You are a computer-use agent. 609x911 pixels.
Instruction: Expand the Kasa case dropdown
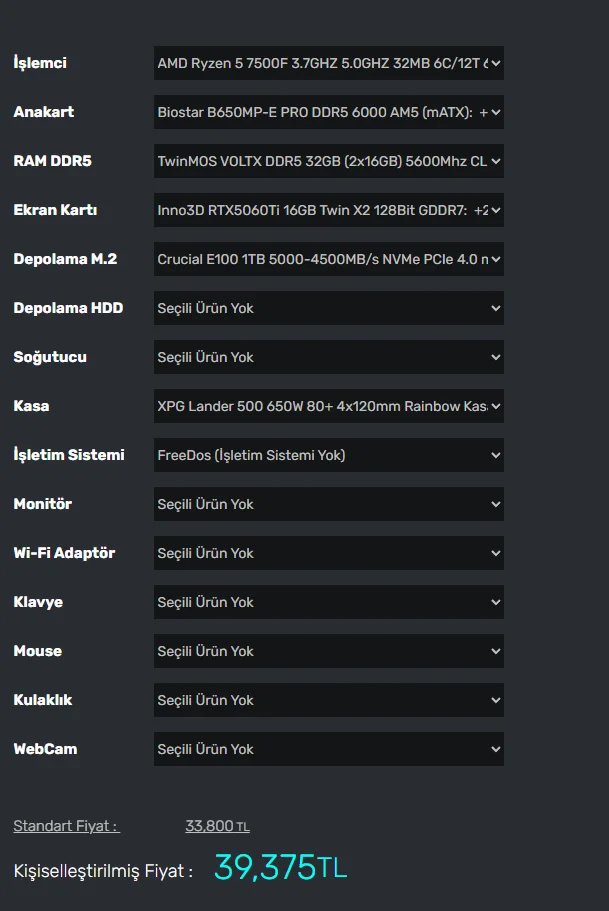[328, 406]
